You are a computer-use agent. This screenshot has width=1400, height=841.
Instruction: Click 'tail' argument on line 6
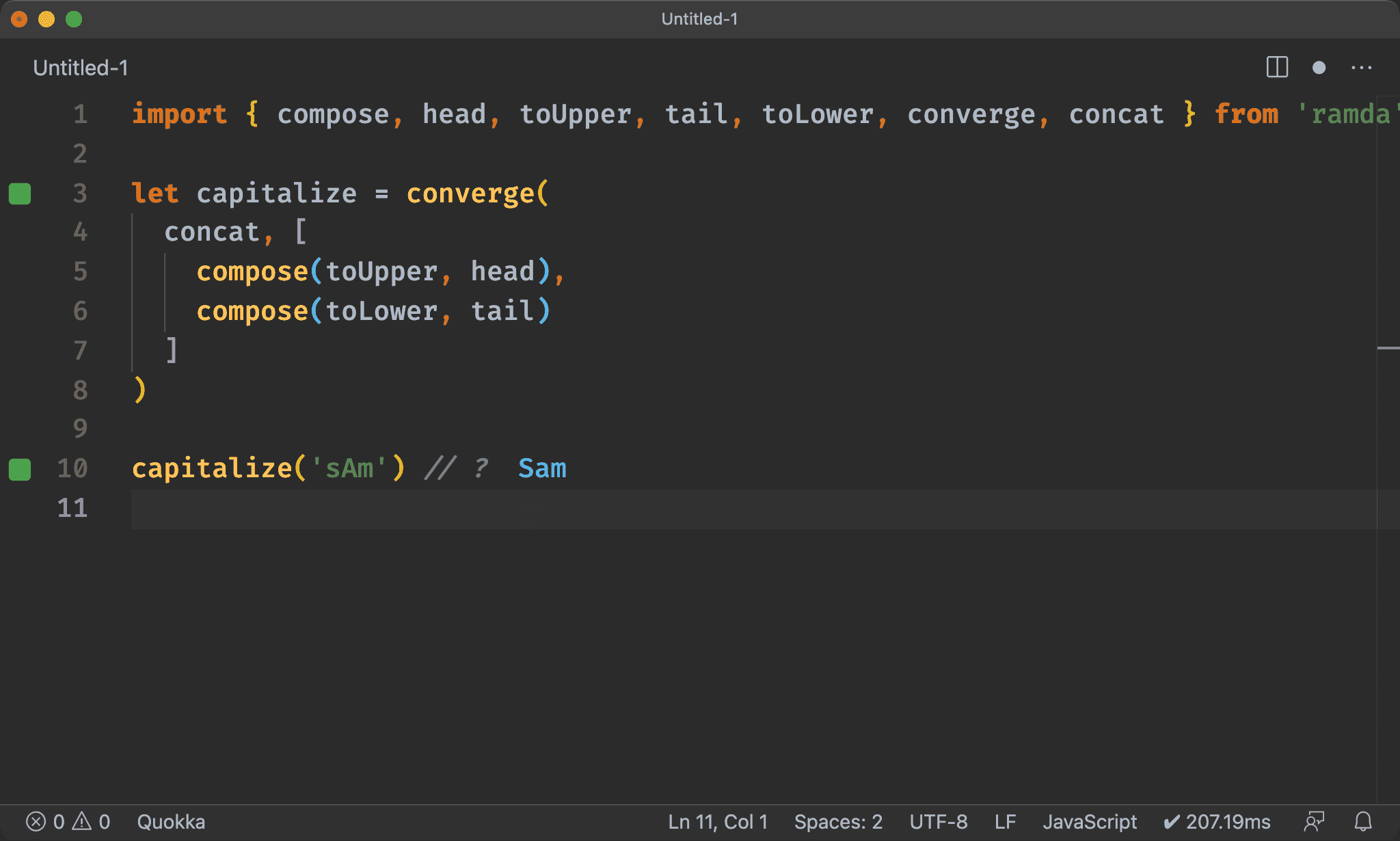(502, 311)
